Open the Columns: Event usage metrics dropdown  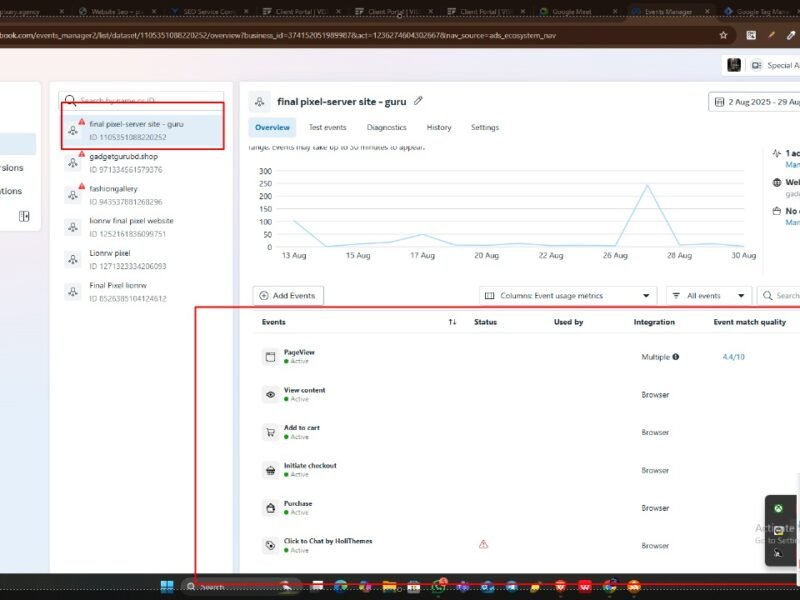point(567,296)
